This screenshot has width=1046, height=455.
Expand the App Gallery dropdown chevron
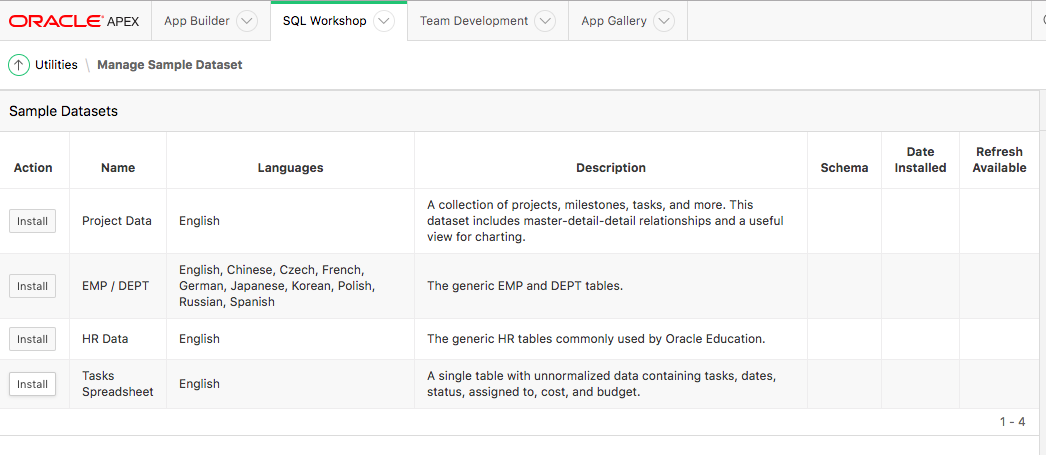[663, 21]
